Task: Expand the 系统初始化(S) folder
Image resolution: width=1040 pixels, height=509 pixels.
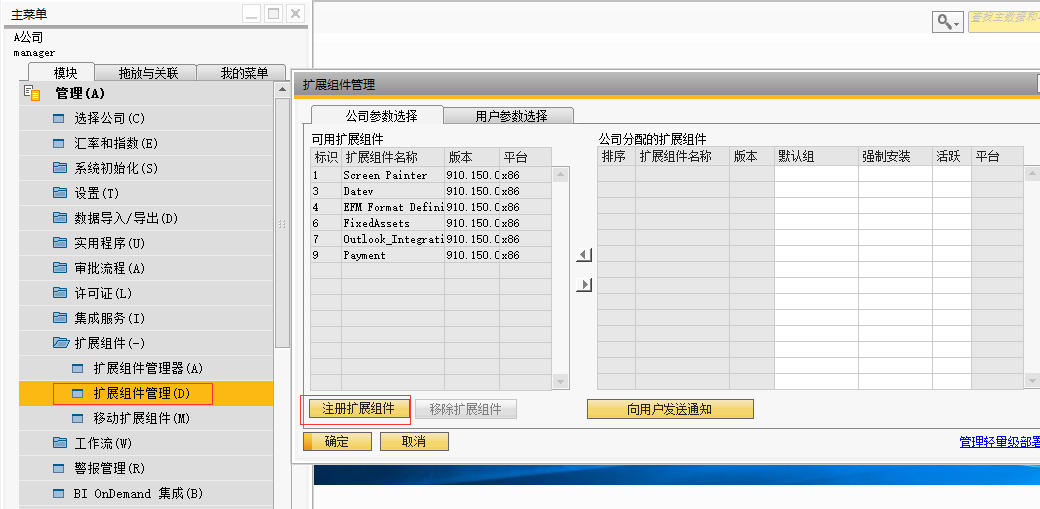Action: (146, 168)
